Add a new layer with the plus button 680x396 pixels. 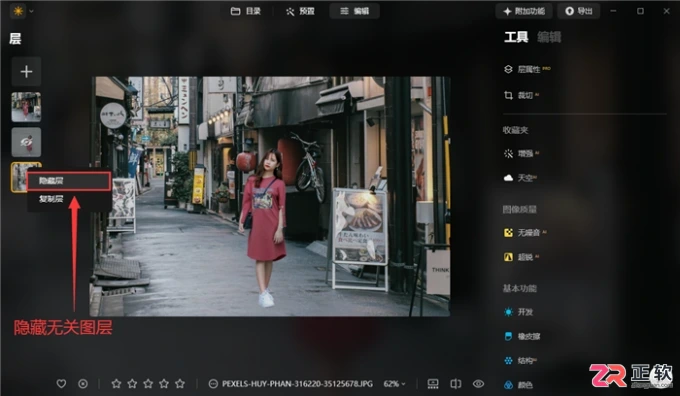pyautogui.click(x=26, y=72)
